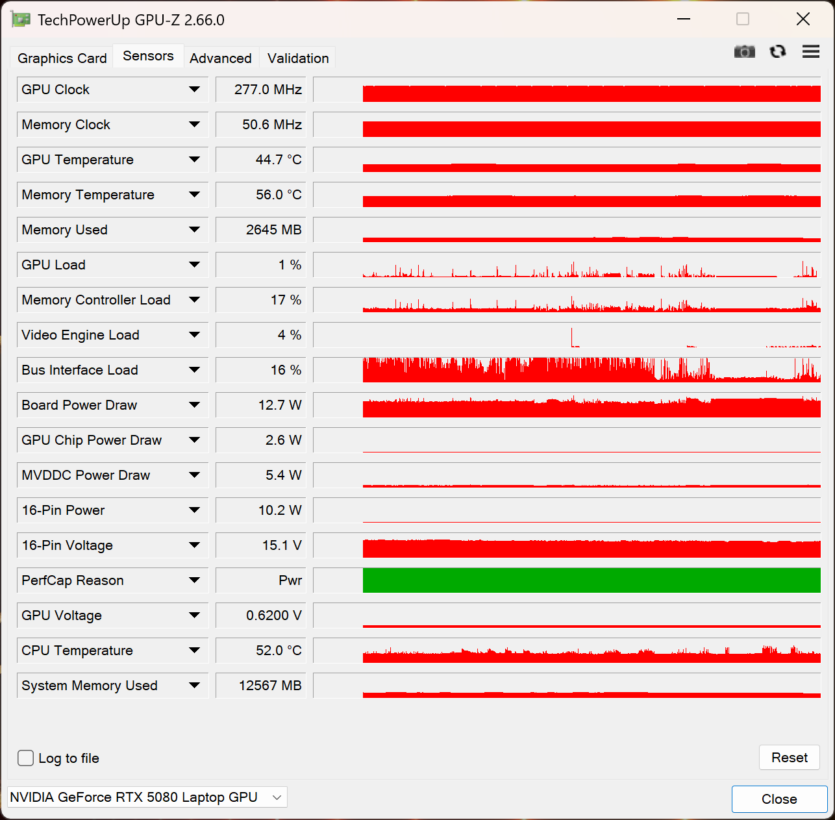Switch to the Graphics Card tab

point(62,58)
